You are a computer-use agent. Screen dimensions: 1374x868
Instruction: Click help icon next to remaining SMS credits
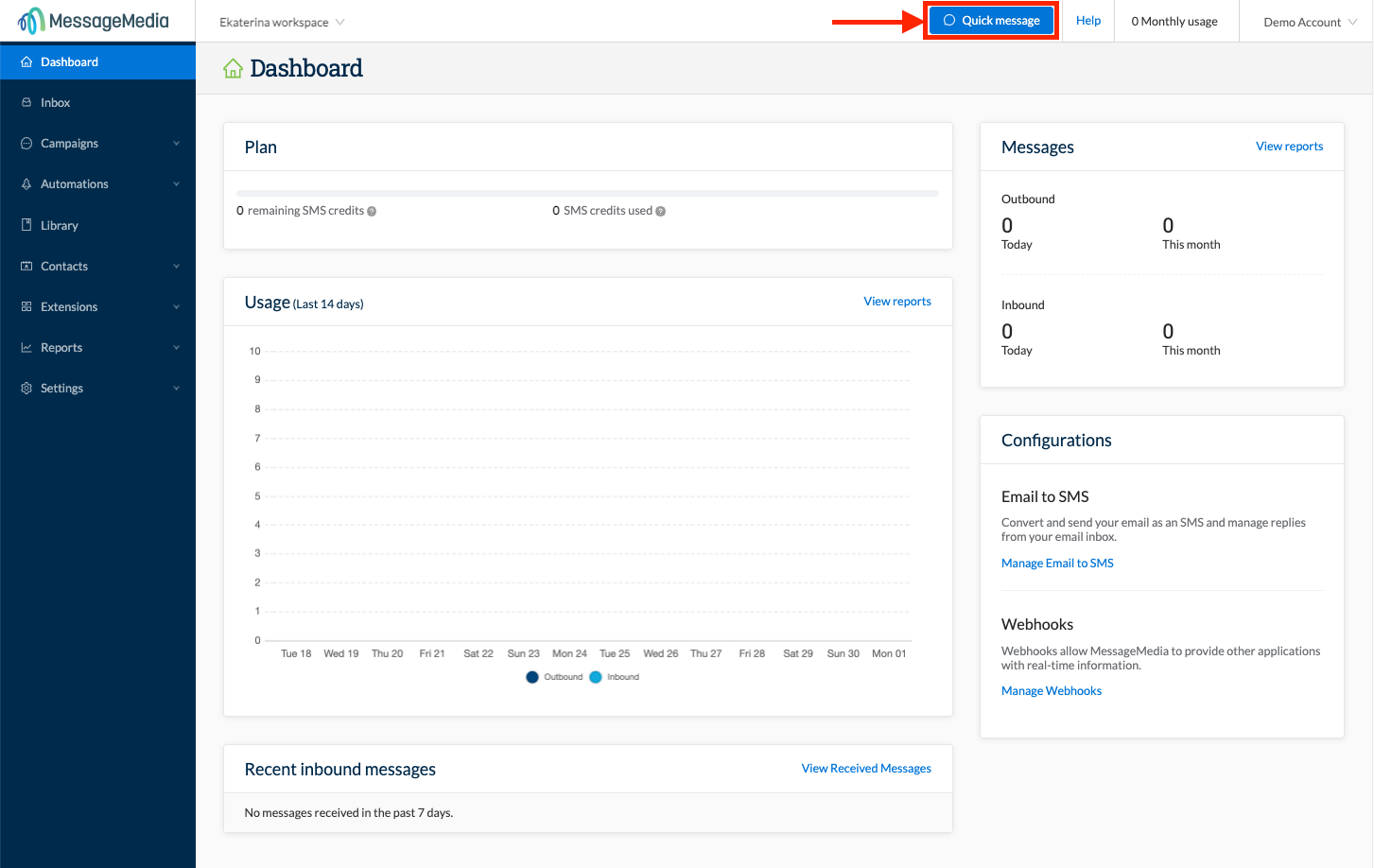[372, 212]
